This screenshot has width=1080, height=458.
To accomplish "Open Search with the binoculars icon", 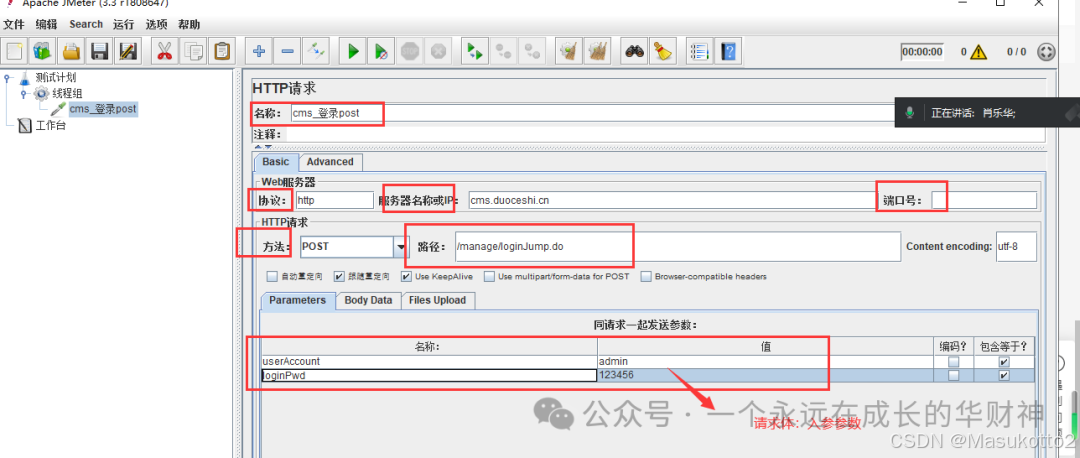I will (x=634, y=50).
